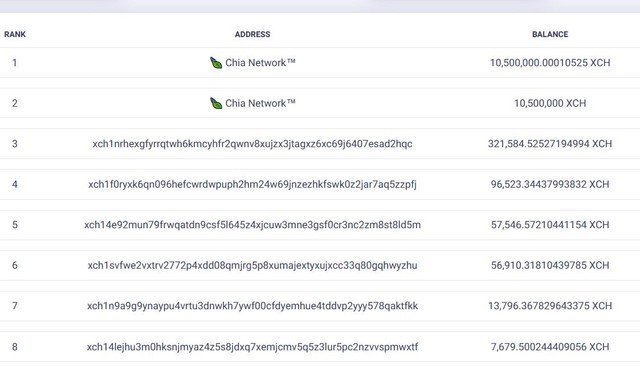Screen dimensions: 640x368
Task: Open the rank 1 Chia Network™ address
Action: pyautogui.click(x=260, y=63)
